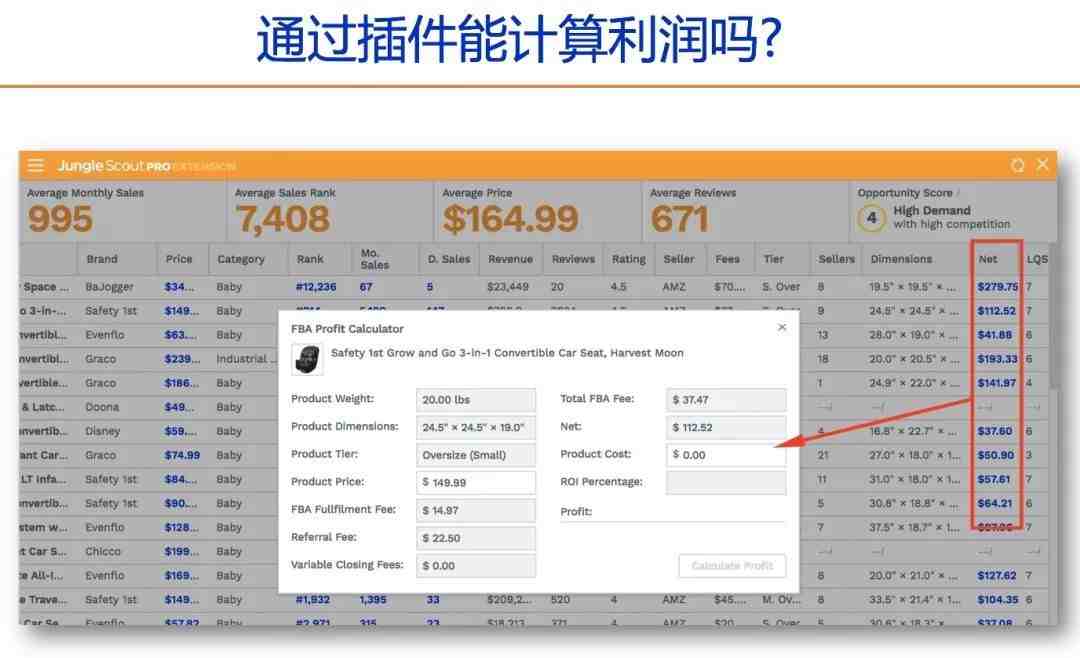Screen dimensions: 1080x658
Task: Click the Net value field in calculator
Action: click(726, 427)
